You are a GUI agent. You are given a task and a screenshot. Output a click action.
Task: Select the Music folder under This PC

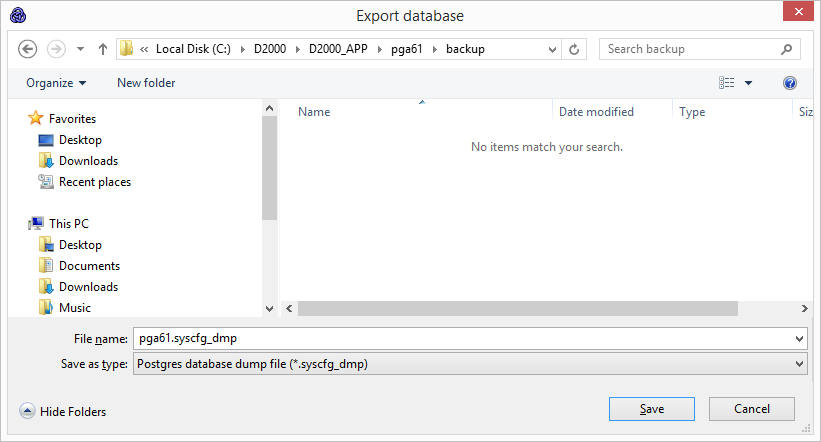point(74,308)
